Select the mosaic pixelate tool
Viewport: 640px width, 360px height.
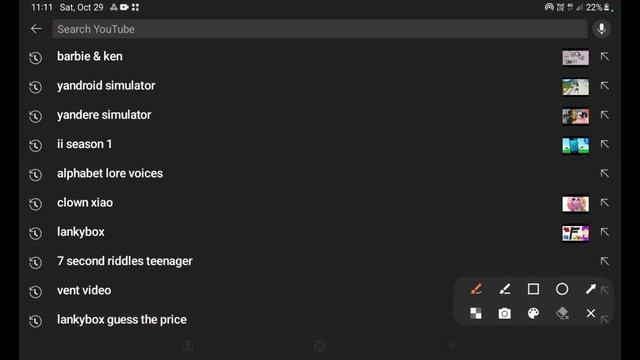pyautogui.click(x=476, y=313)
